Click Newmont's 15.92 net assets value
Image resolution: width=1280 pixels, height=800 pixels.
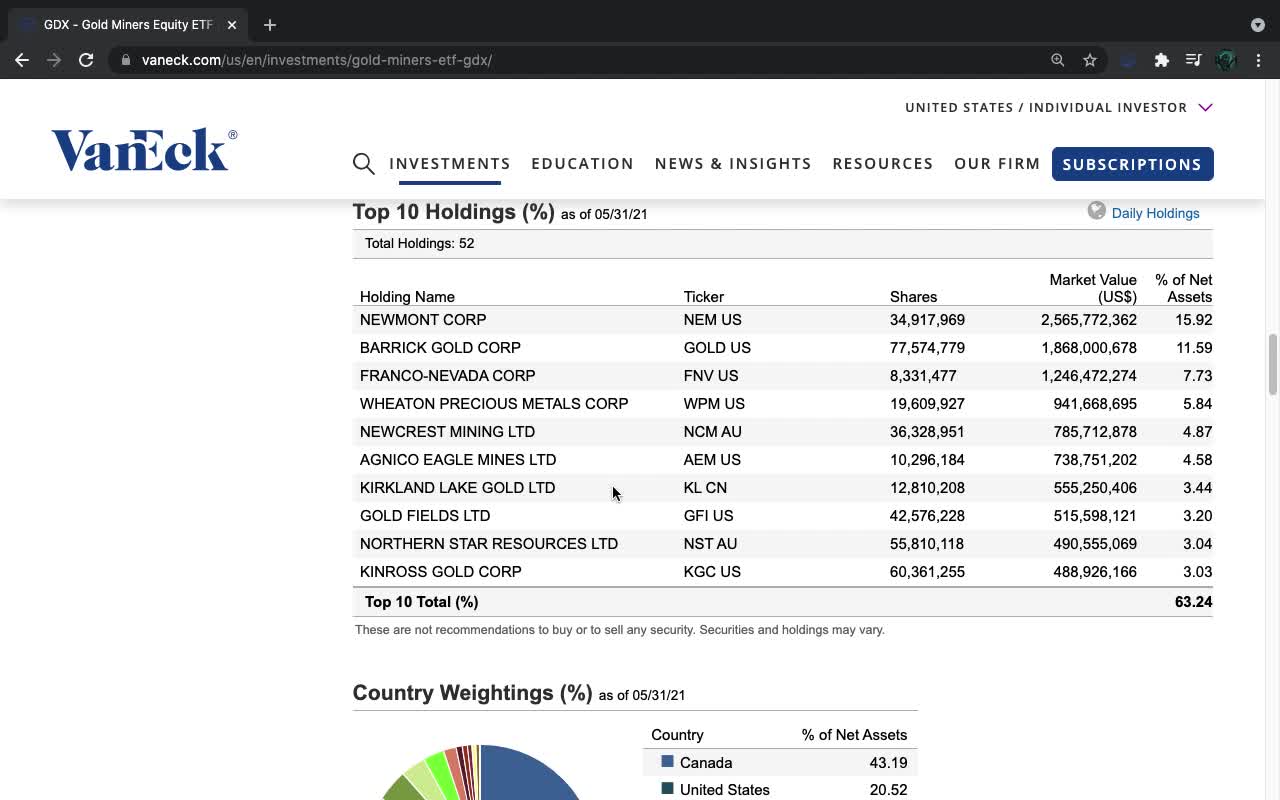coord(1194,320)
